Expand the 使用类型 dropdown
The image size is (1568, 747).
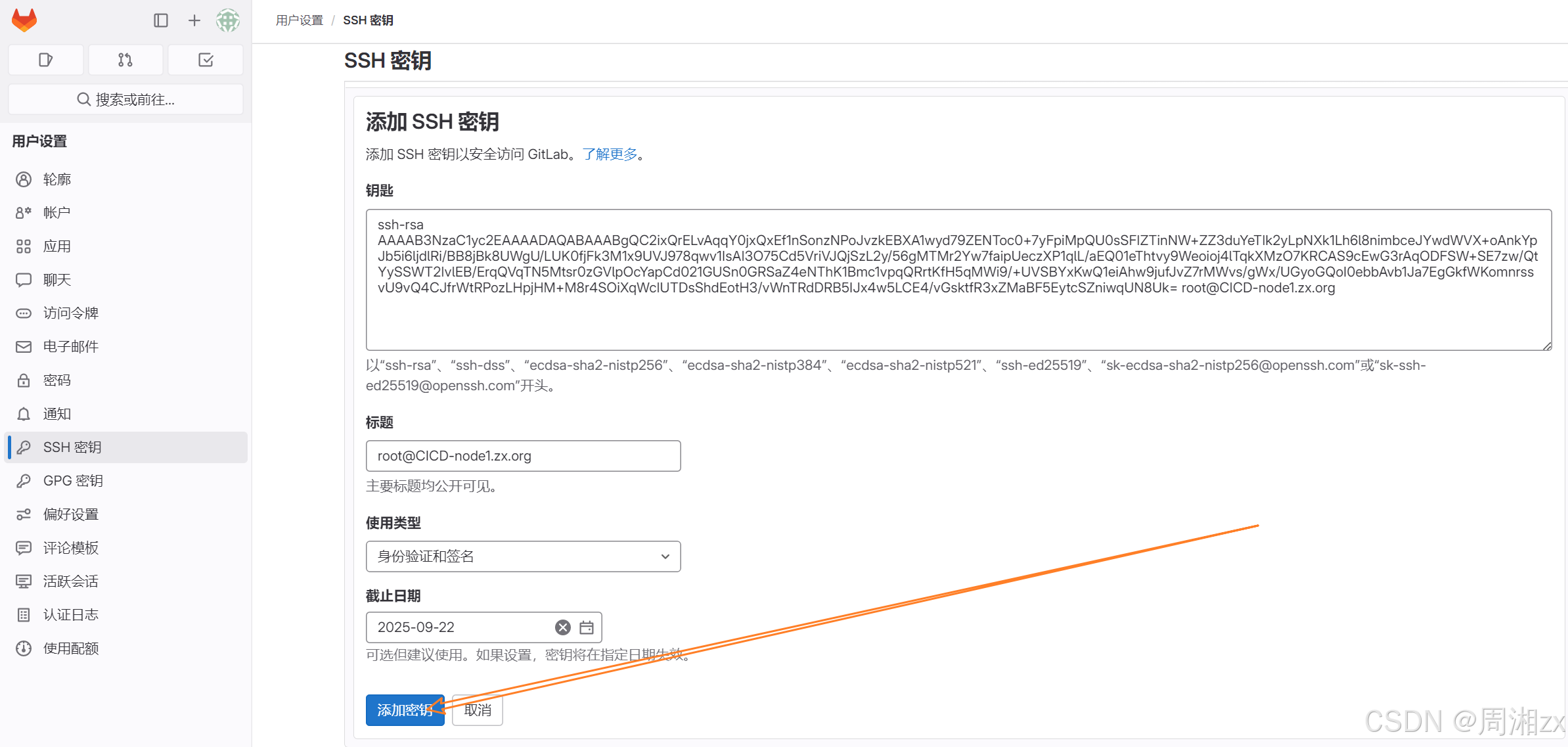pyautogui.click(x=523, y=556)
